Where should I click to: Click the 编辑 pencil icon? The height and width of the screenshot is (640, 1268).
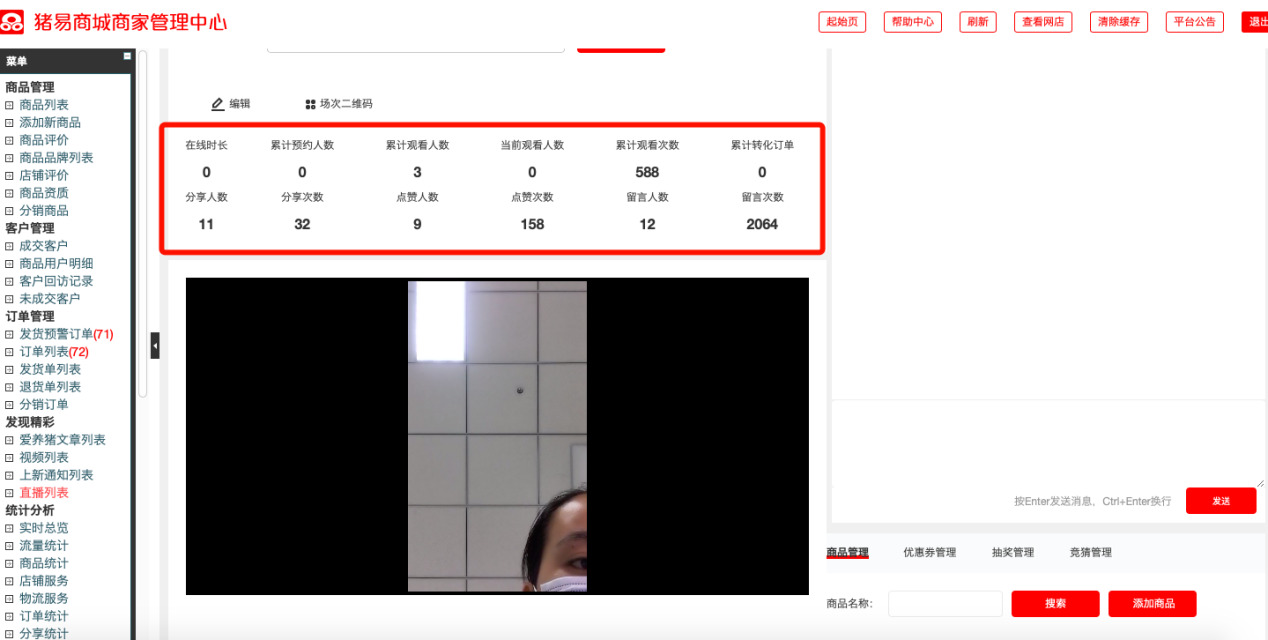[218, 104]
